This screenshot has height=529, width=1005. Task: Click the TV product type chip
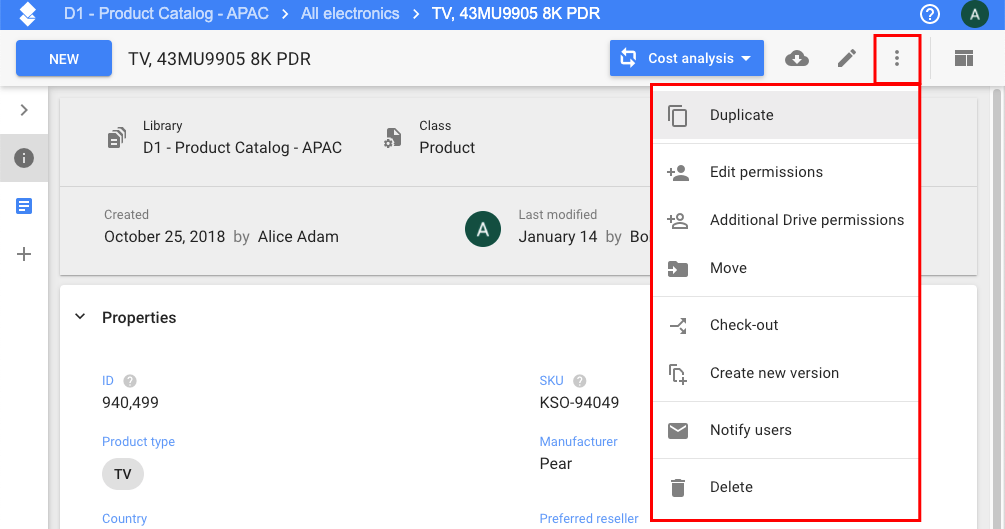pyautogui.click(x=123, y=474)
